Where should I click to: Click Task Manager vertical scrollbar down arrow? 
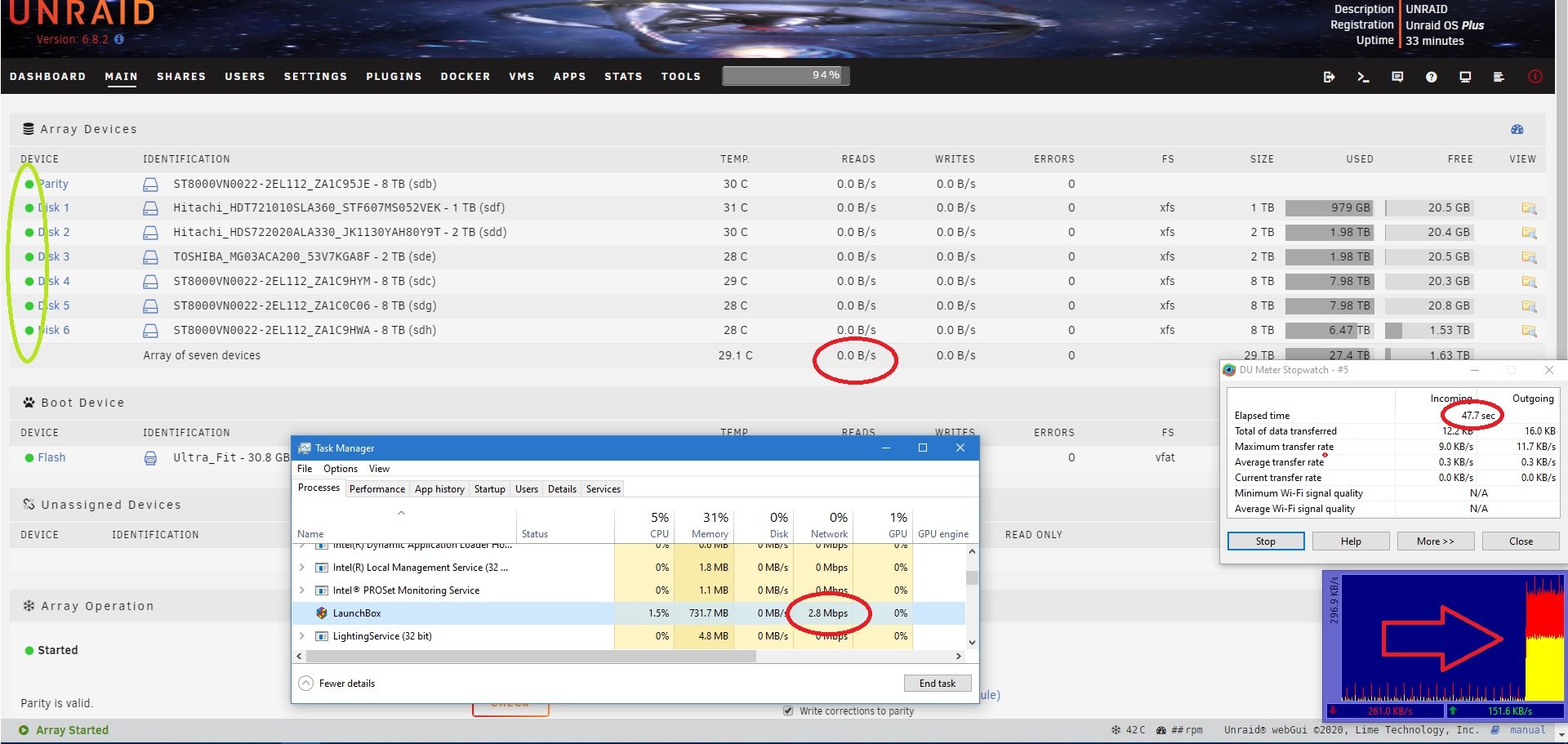point(972,643)
